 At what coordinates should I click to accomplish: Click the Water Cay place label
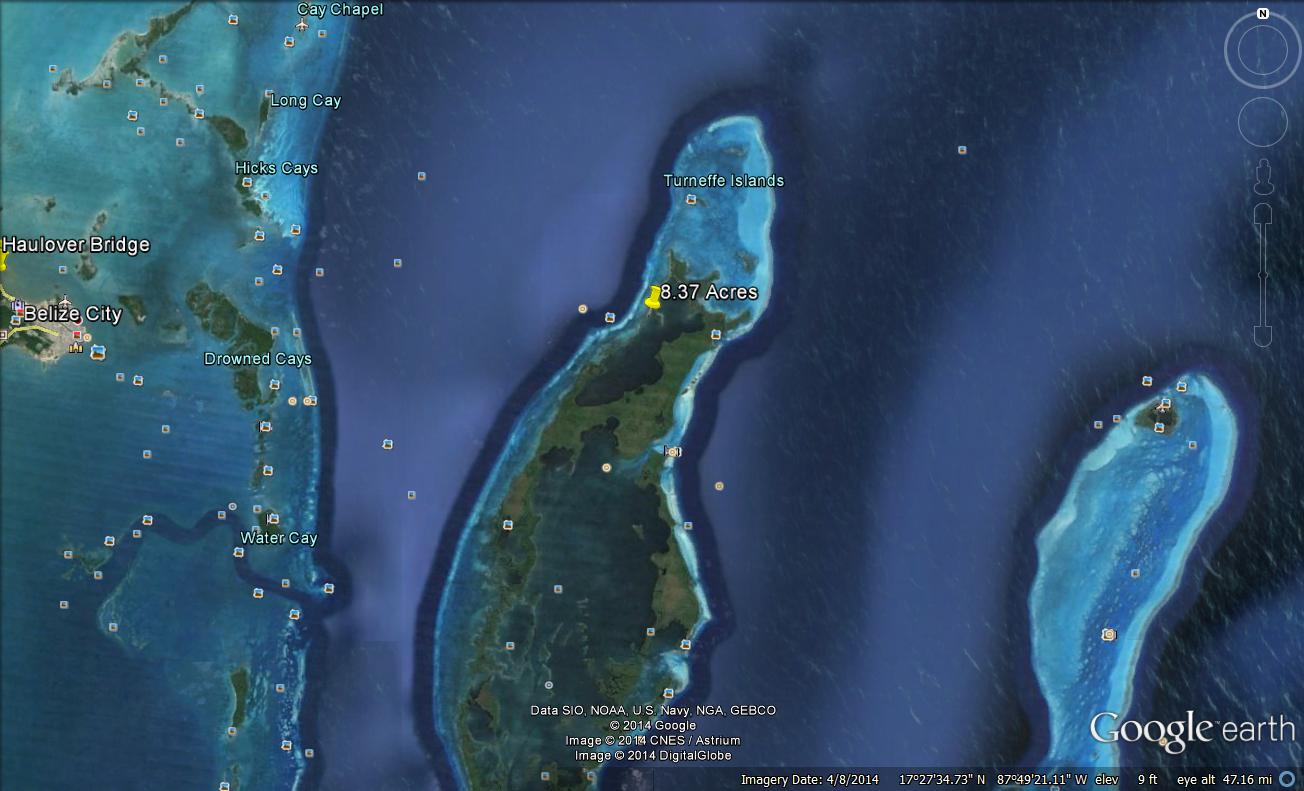(x=279, y=538)
